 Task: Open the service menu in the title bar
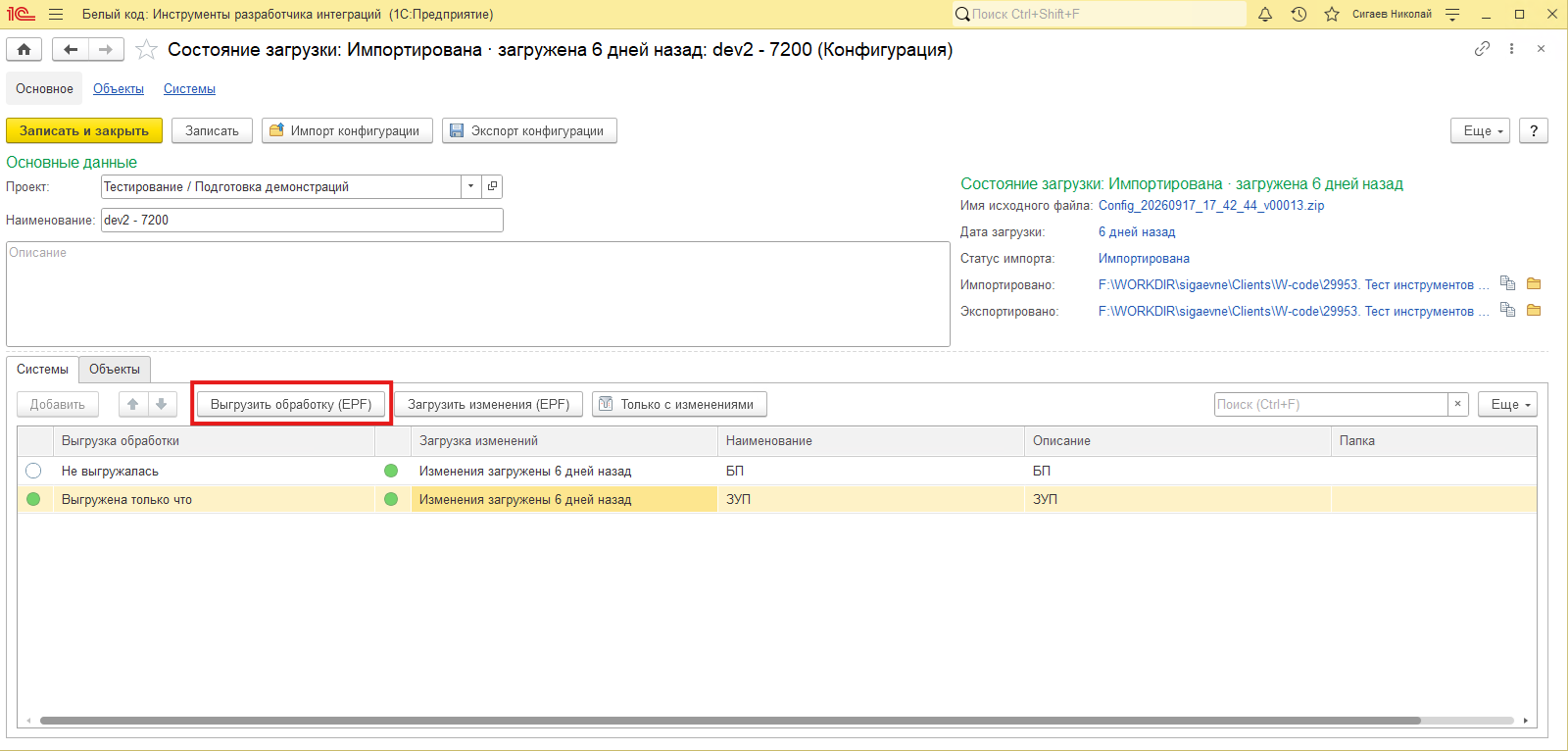(x=1452, y=15)
